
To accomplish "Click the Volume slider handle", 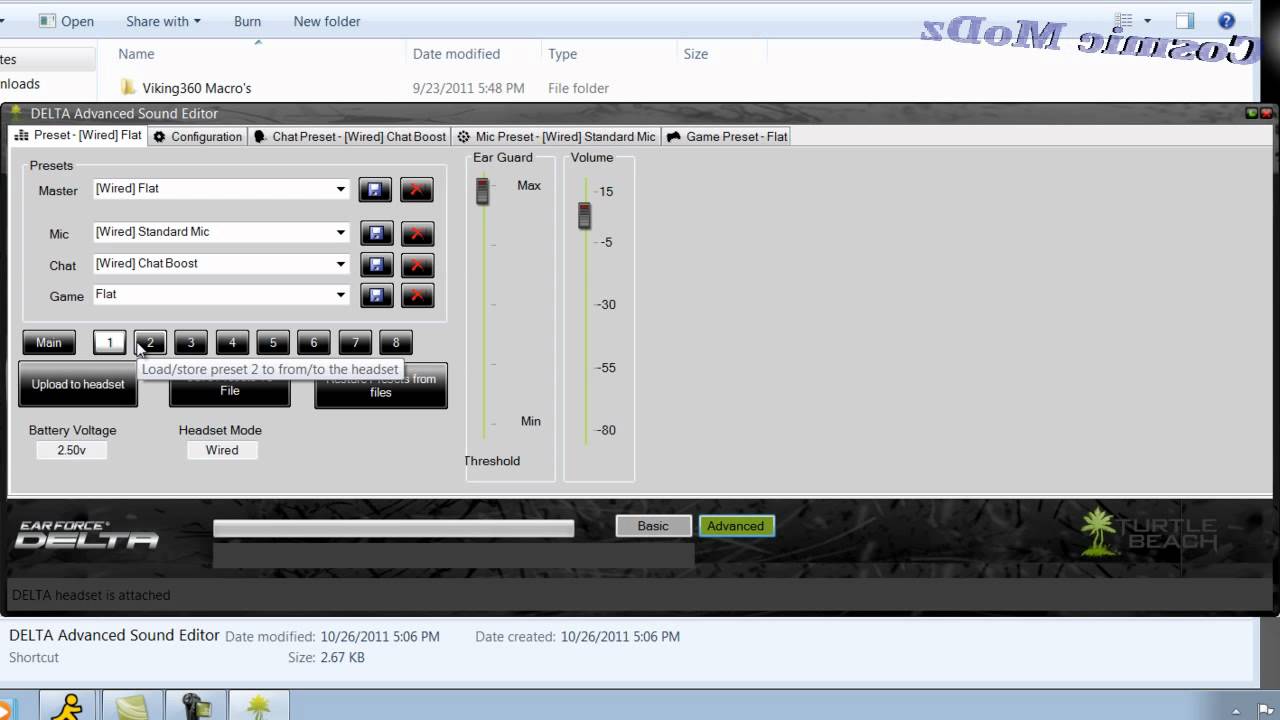I will (585, 215).
